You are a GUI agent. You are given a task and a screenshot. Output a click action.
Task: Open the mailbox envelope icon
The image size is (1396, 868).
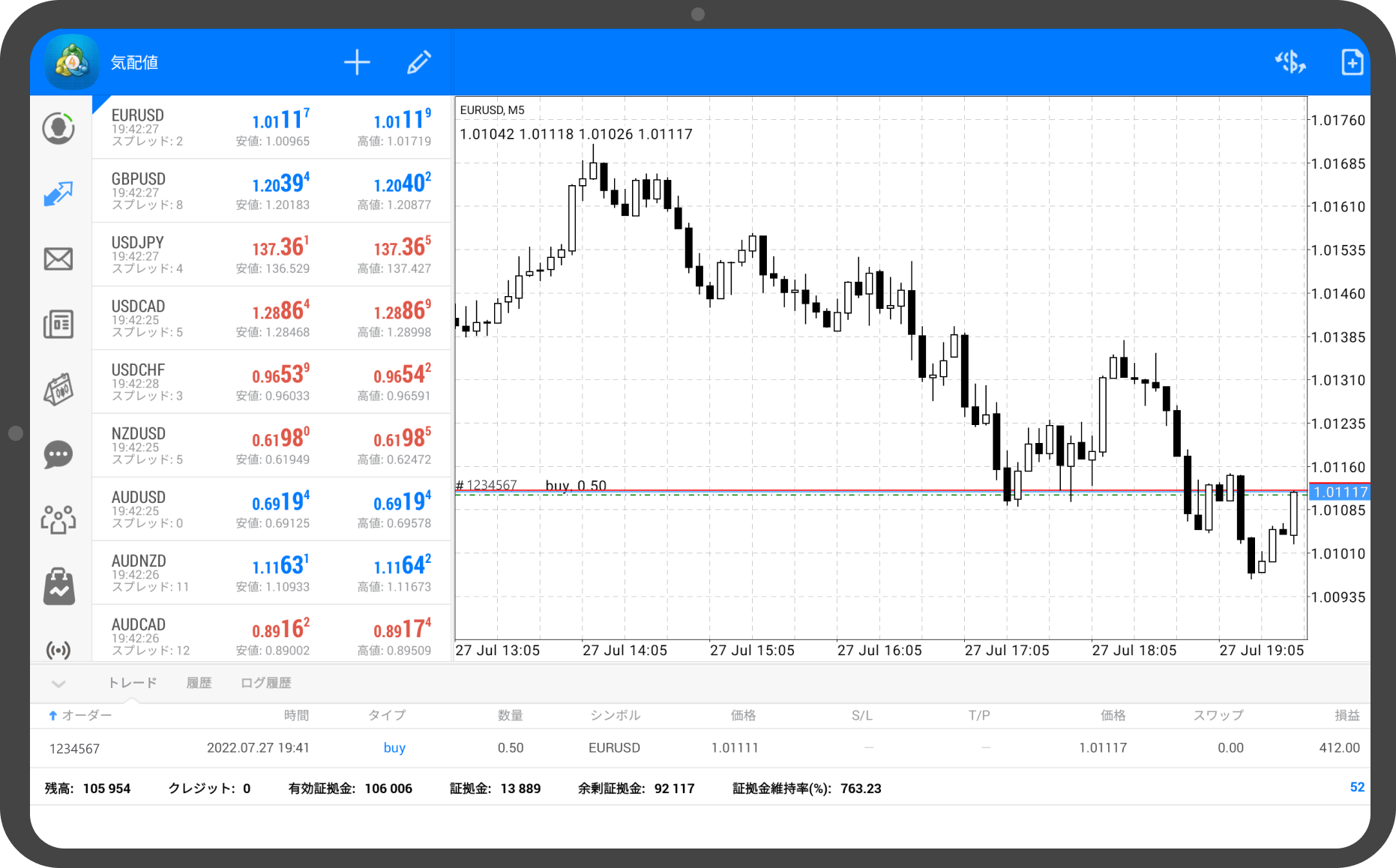58,259
